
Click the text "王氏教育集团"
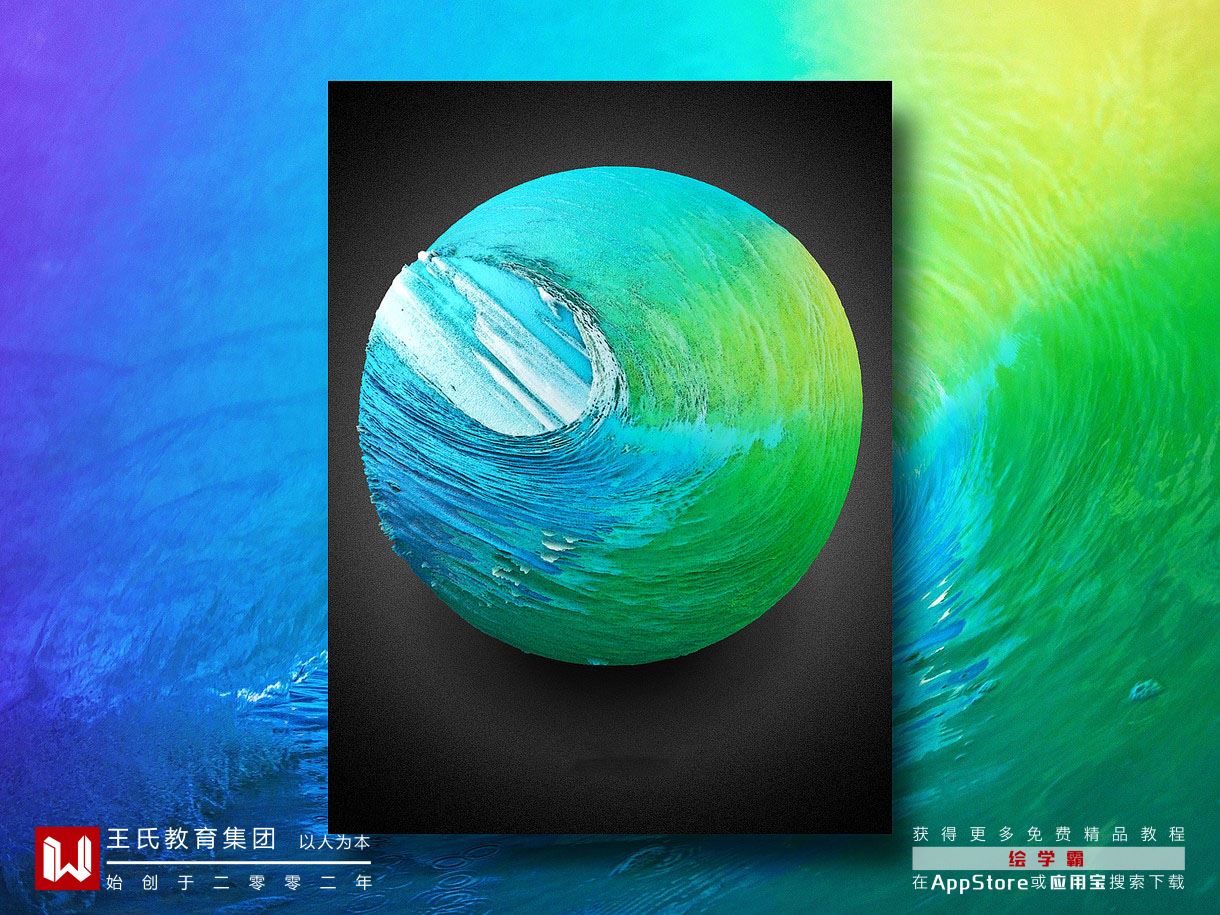point(191,840)
